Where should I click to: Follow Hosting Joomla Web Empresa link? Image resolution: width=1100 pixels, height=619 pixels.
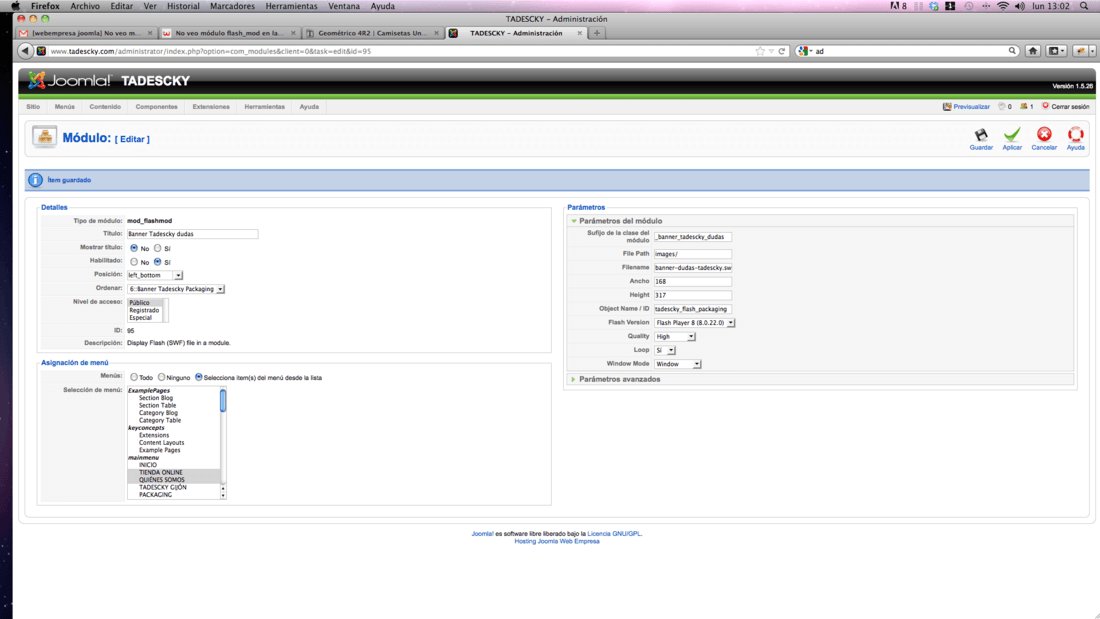[557, 541]
